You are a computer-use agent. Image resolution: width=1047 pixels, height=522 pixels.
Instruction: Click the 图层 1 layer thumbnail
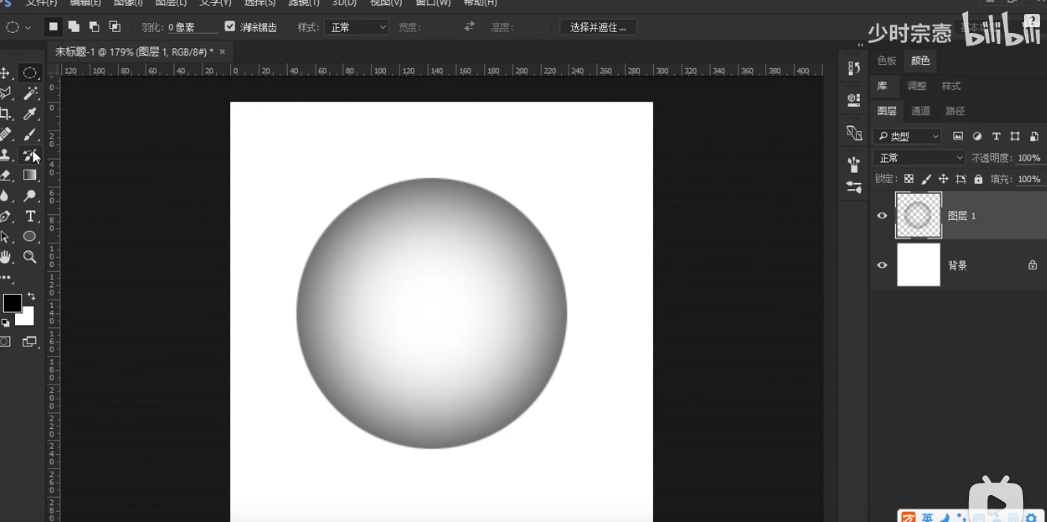coord(918,216)
